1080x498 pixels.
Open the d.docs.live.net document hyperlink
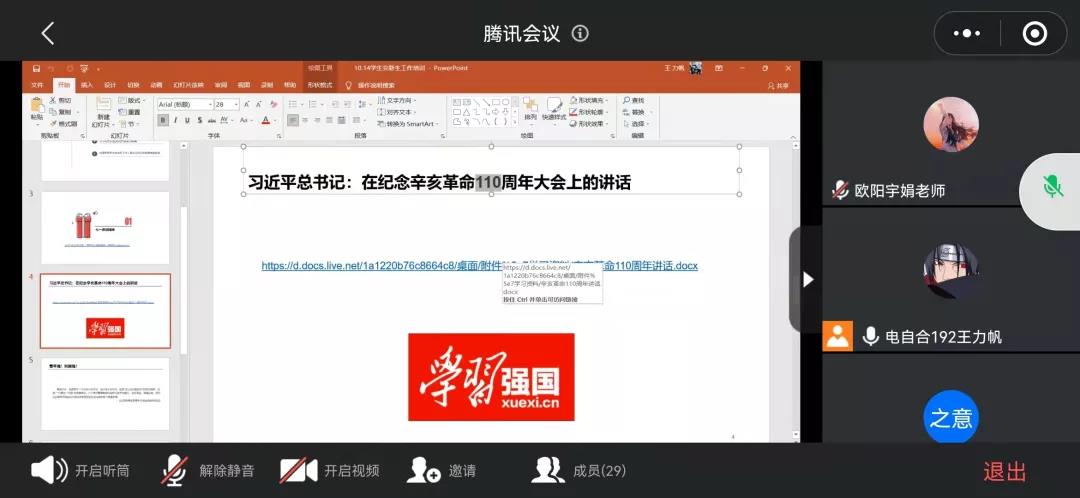380,266
